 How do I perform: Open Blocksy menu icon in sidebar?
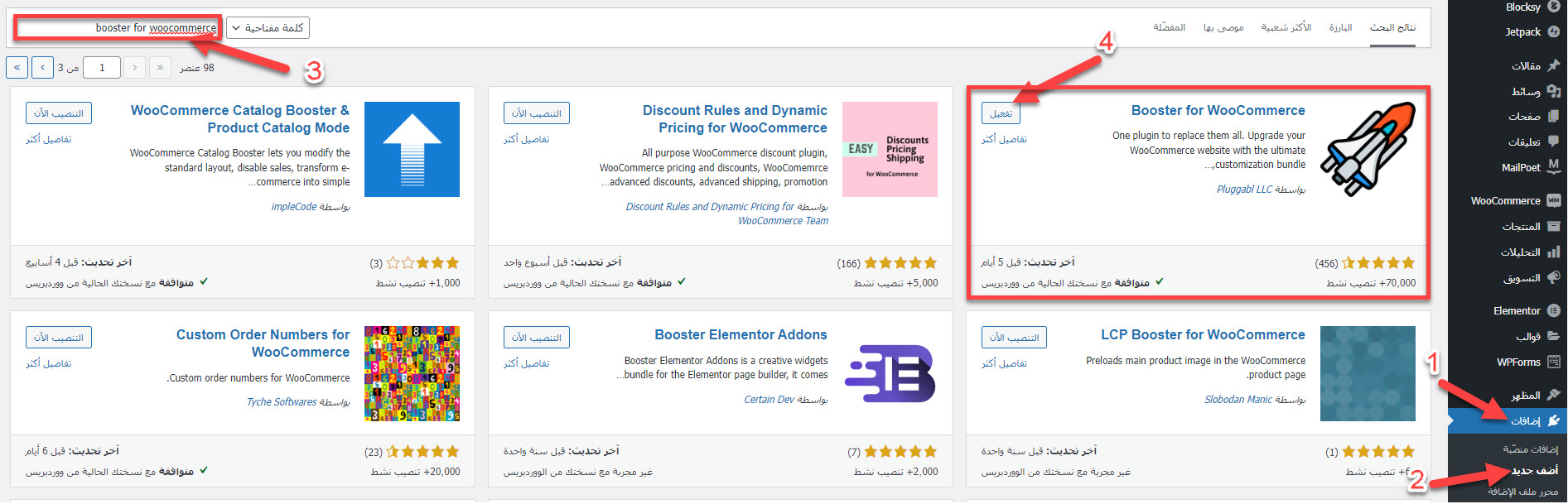[x=1553, y=7]
